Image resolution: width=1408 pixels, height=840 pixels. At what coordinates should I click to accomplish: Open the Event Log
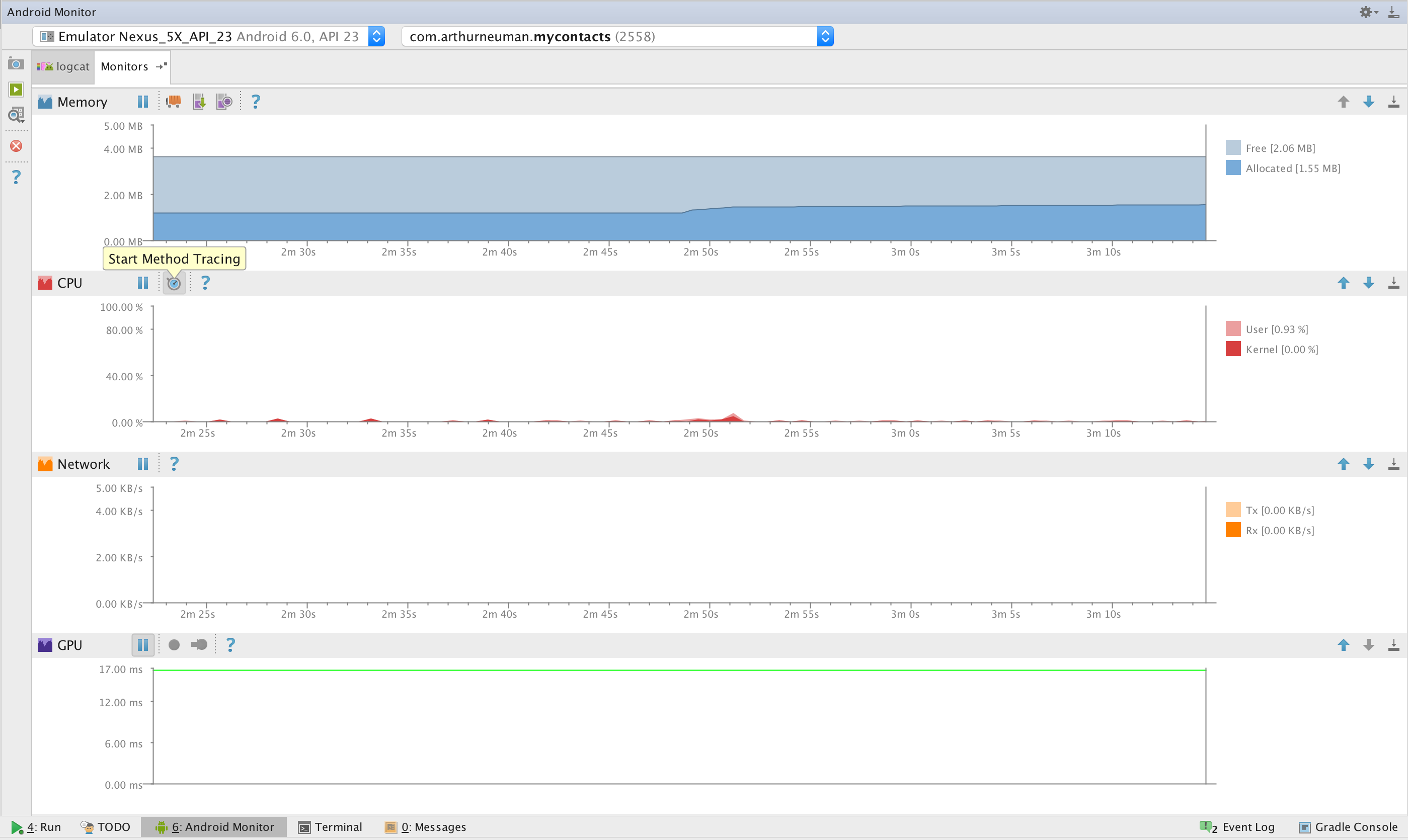1237,827
